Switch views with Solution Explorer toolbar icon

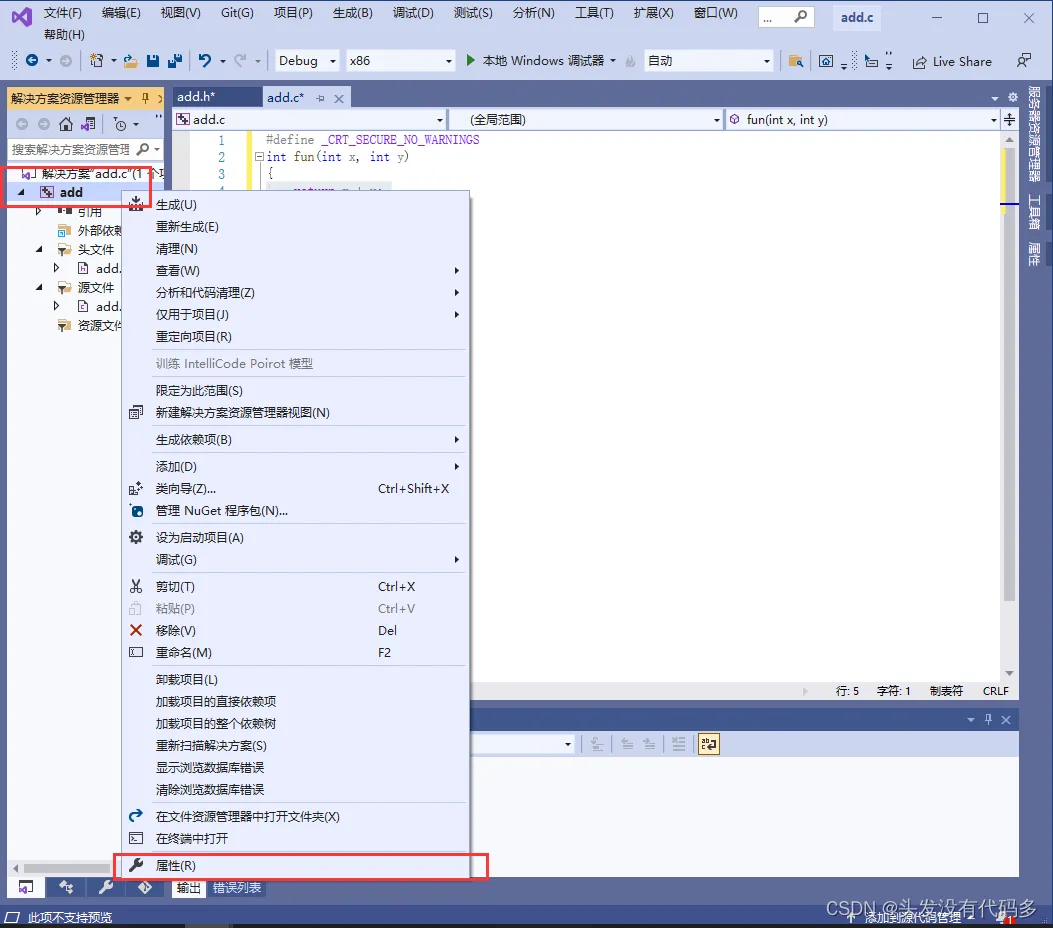88,124
